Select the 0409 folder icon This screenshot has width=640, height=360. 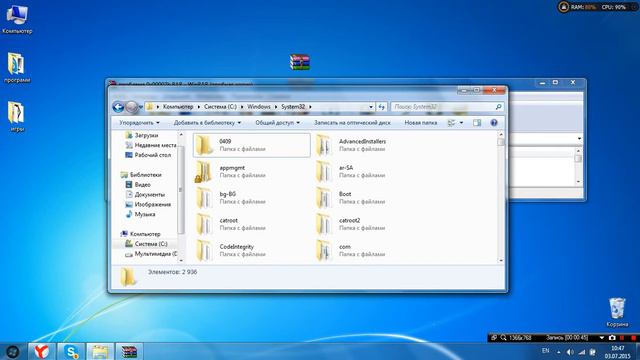point(204,145)
